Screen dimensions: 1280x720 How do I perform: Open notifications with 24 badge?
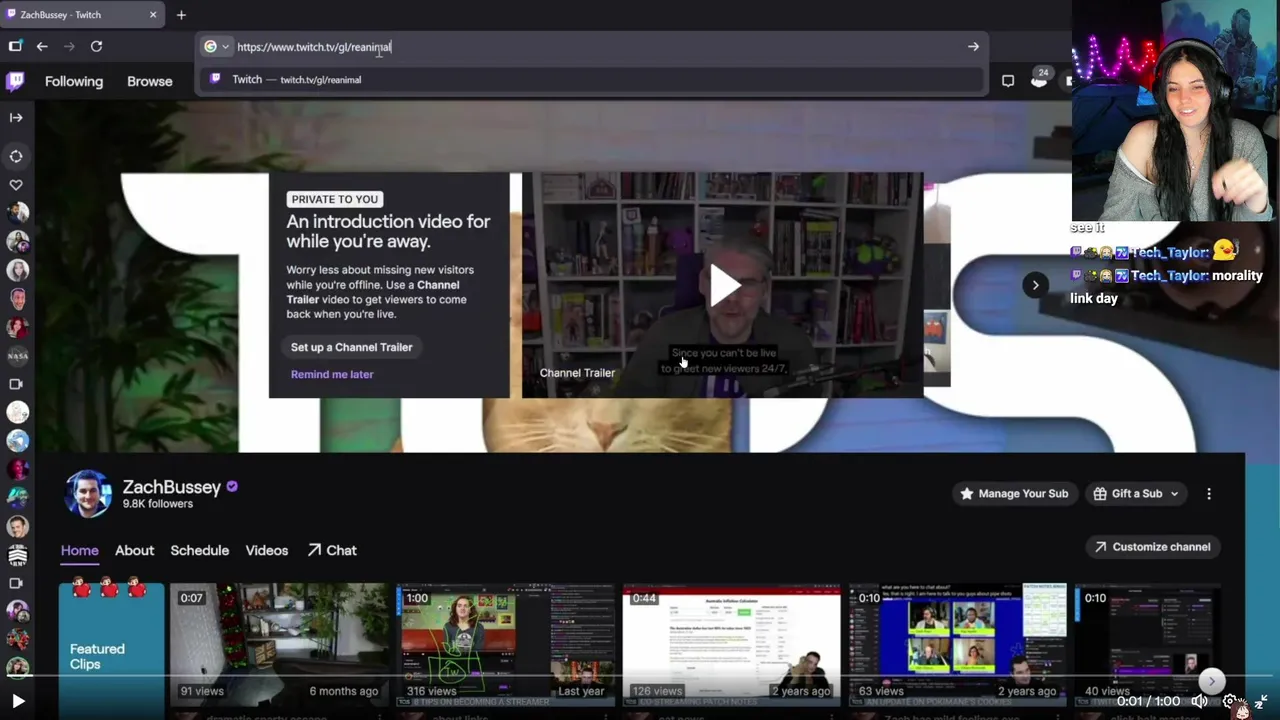(x=1040, y=79)
